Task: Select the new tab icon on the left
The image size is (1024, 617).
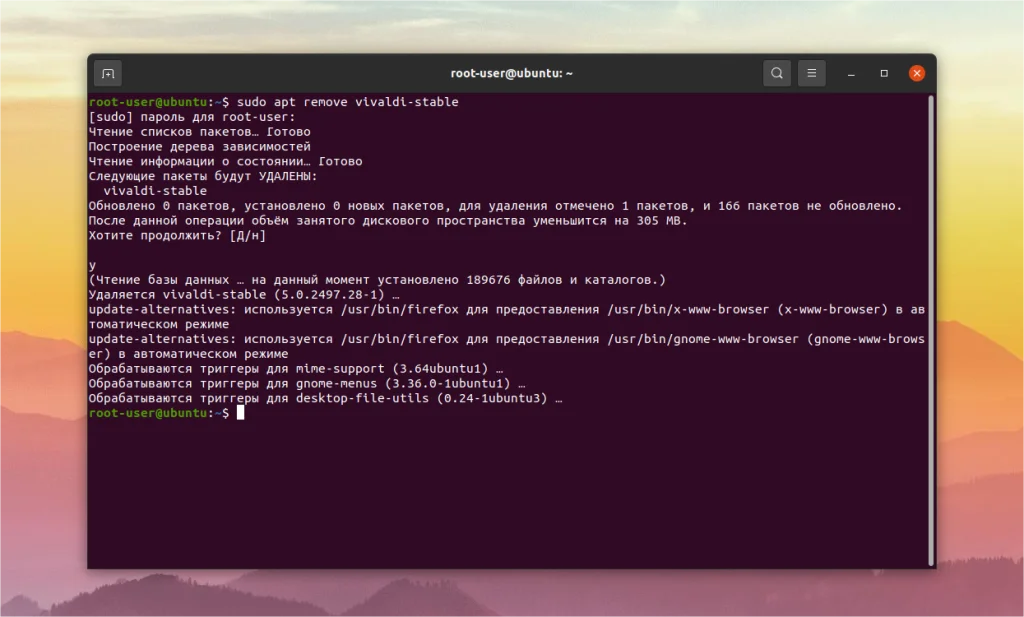Action: pos(107,73)
